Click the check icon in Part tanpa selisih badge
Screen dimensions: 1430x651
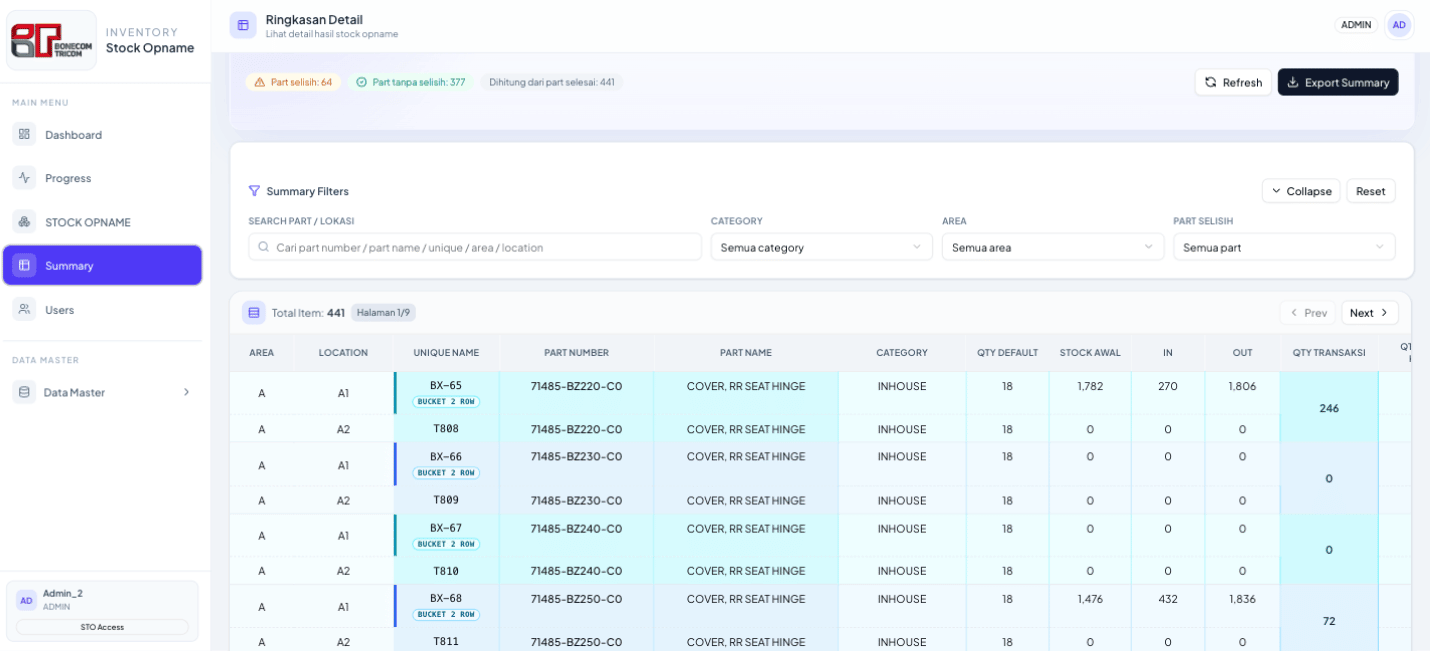(x=362, y=82)
